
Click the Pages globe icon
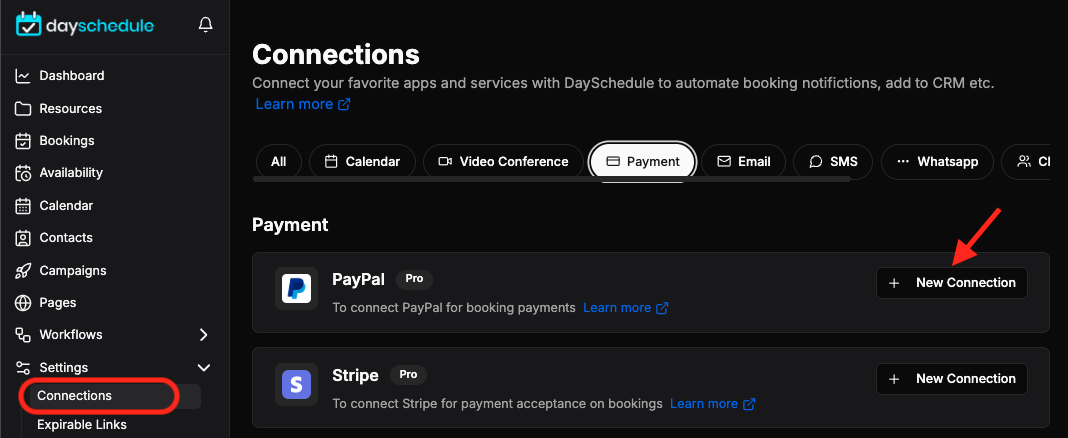[x=23, y=302]
